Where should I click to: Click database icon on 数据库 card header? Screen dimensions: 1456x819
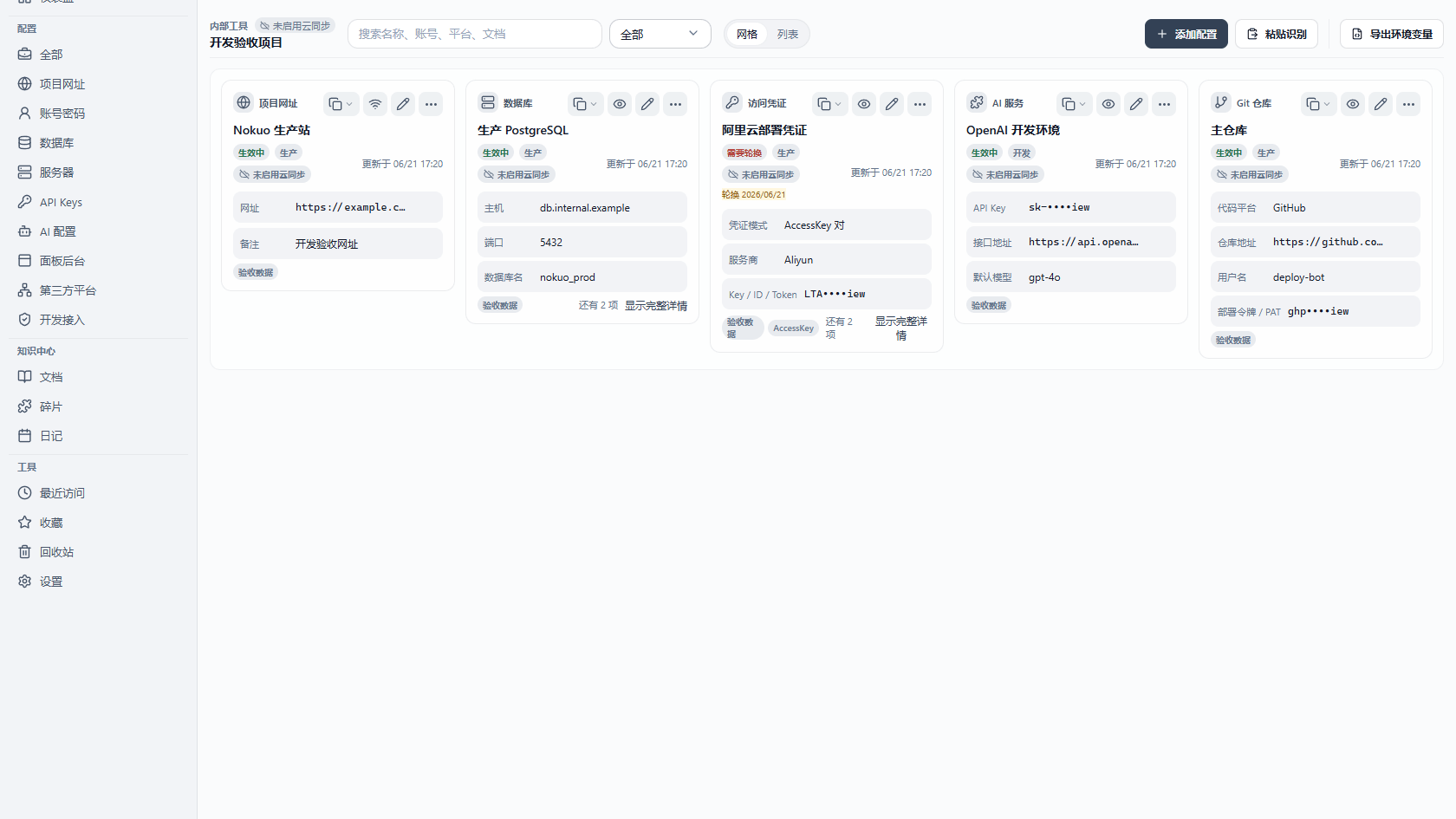(x=488, y=102)
